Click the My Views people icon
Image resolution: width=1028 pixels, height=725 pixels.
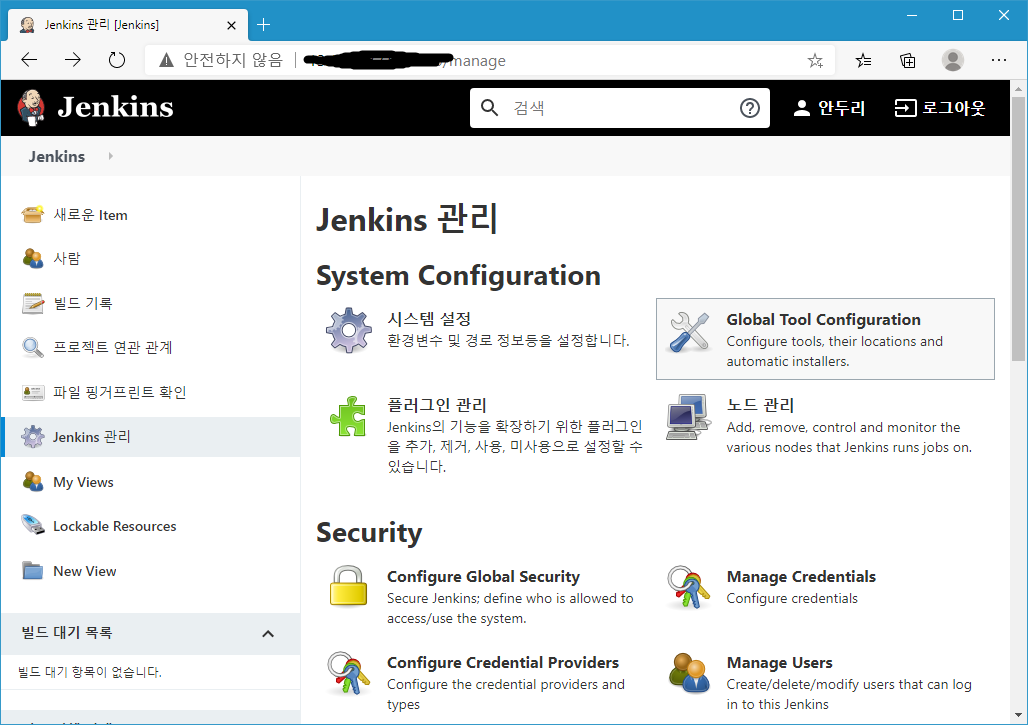pos(33,482)
